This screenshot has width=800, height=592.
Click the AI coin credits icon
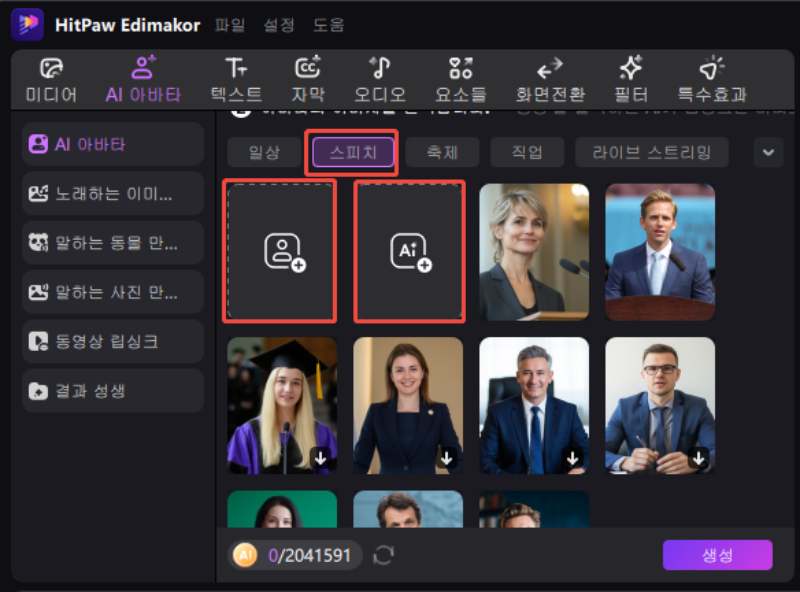(x=245, y=555)
